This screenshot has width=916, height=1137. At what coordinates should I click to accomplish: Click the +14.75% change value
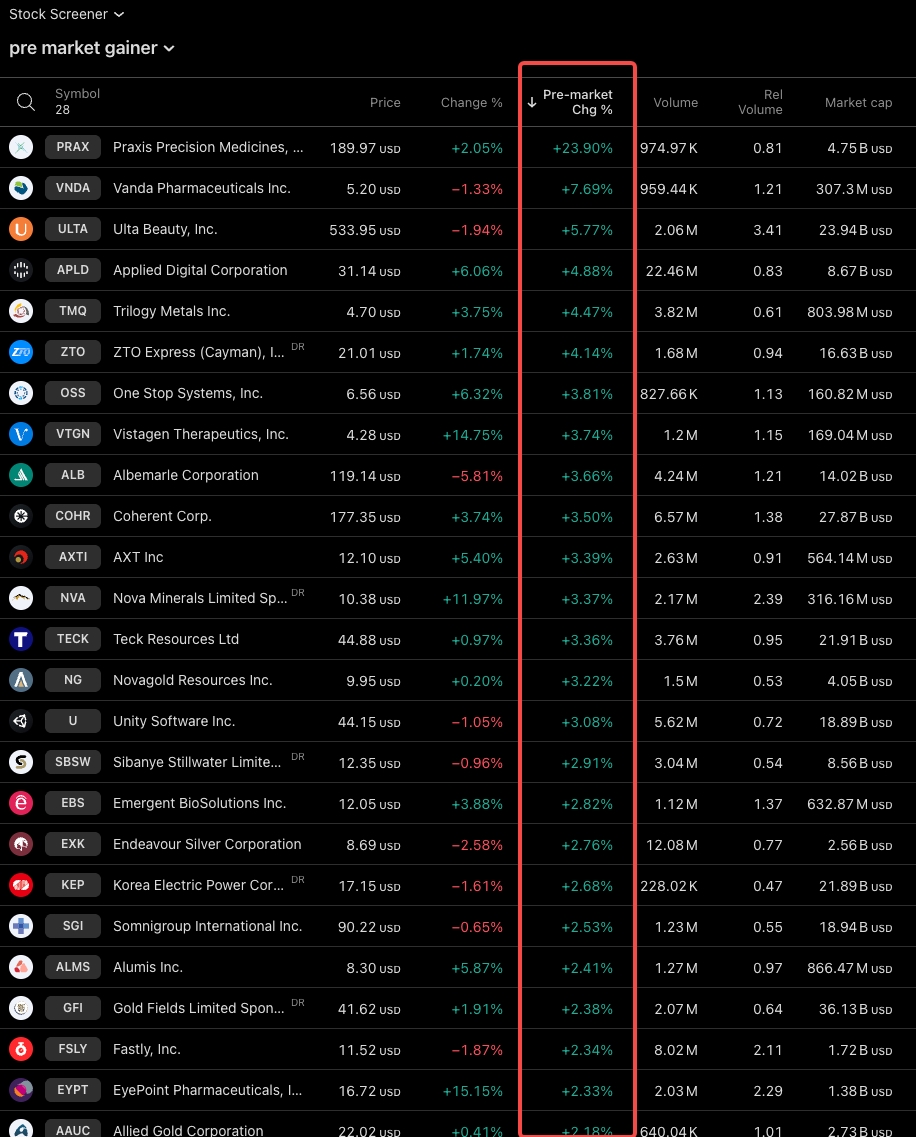click(472, 435)
